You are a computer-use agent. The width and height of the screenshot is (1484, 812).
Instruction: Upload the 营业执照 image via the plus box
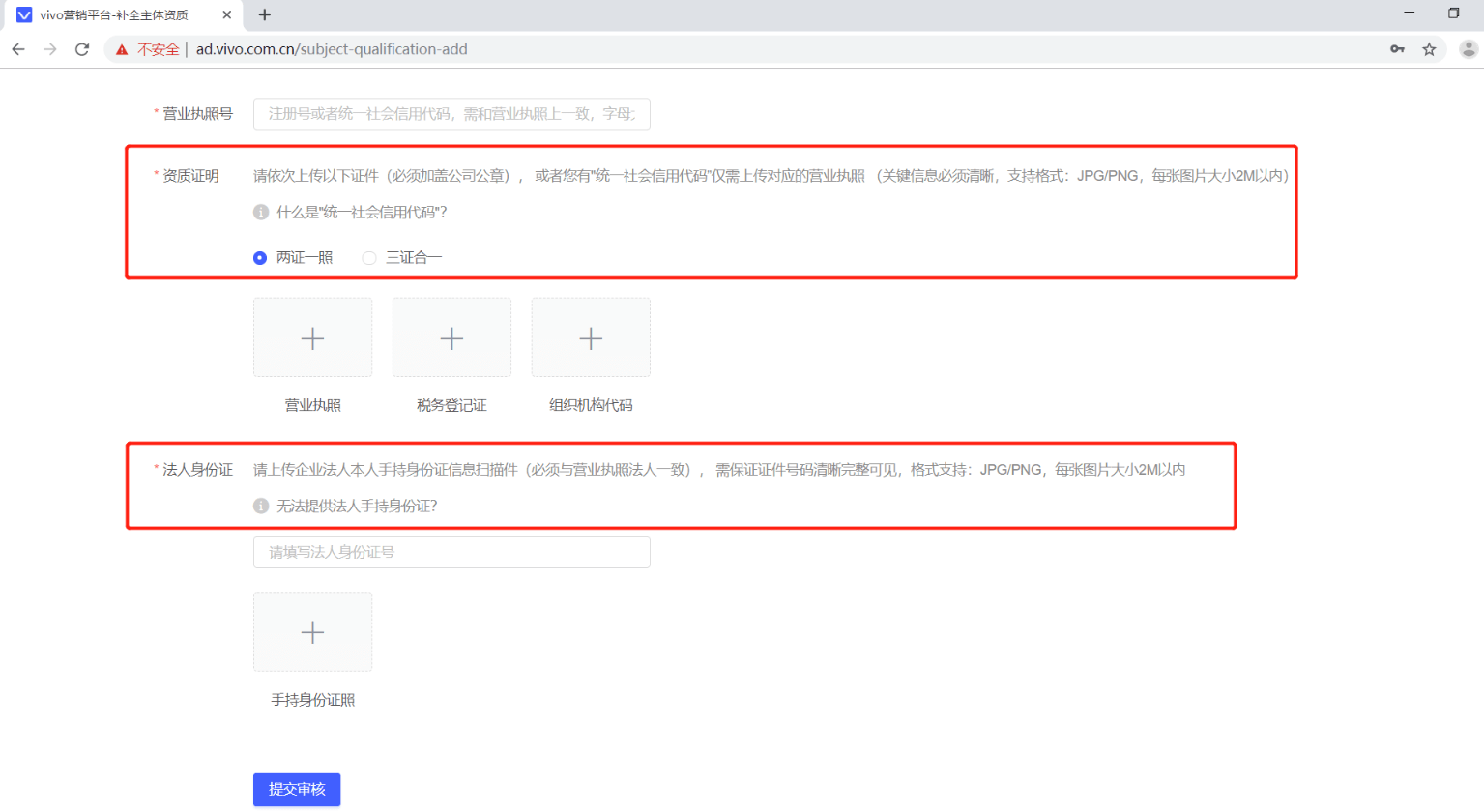pos(311,337)
